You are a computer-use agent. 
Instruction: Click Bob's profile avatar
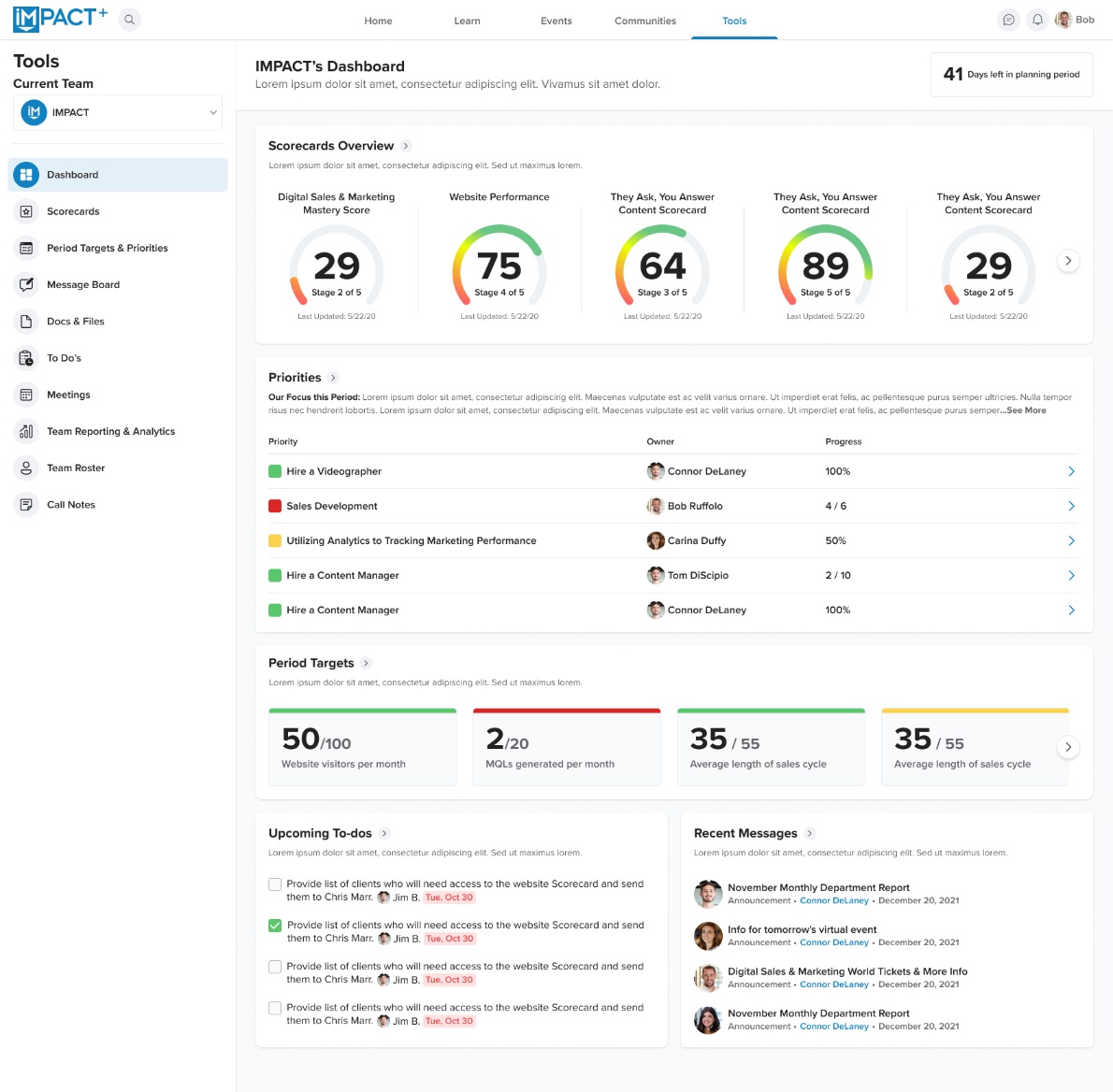click(x=1062, y=20)
